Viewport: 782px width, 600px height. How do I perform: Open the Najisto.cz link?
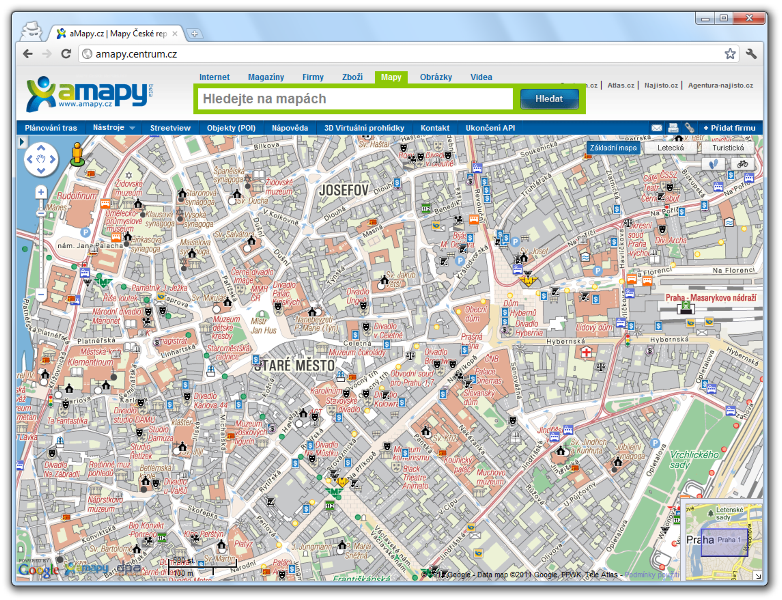(x=661, y=85)
